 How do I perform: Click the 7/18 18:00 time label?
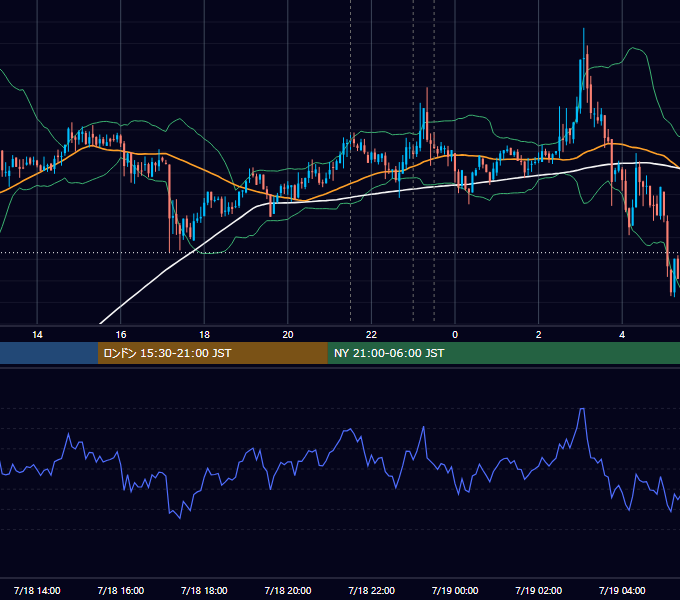(x=204, y=590)
